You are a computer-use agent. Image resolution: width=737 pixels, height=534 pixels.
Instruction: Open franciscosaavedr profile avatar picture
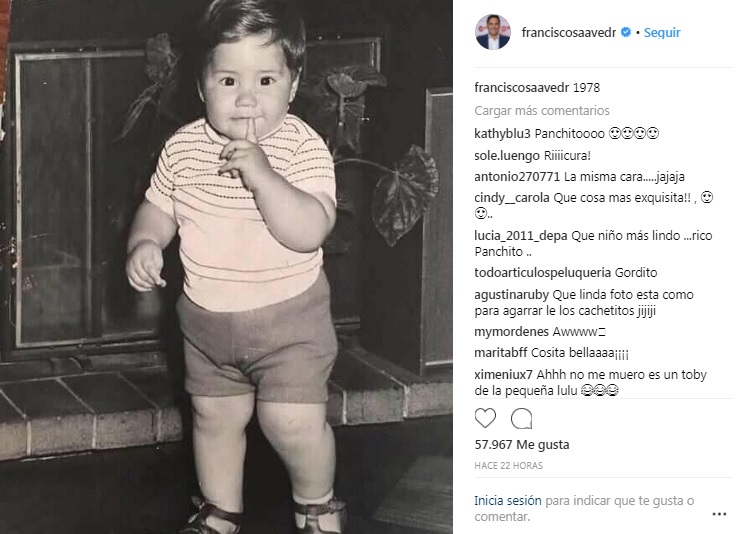[x=493, y=32]
